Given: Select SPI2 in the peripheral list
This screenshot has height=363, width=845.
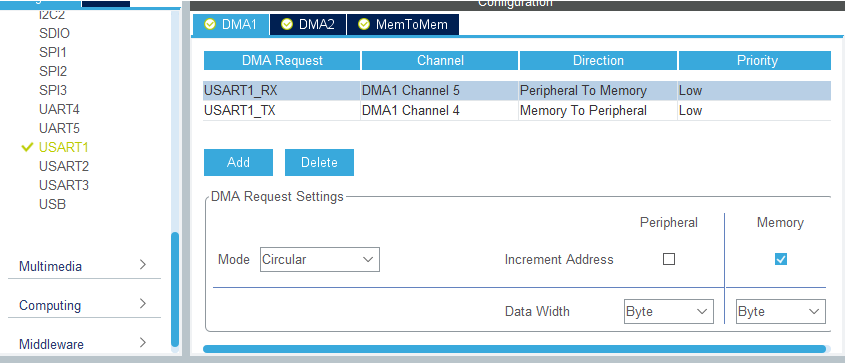Looking at the screenshot, I should pos(53,71).
